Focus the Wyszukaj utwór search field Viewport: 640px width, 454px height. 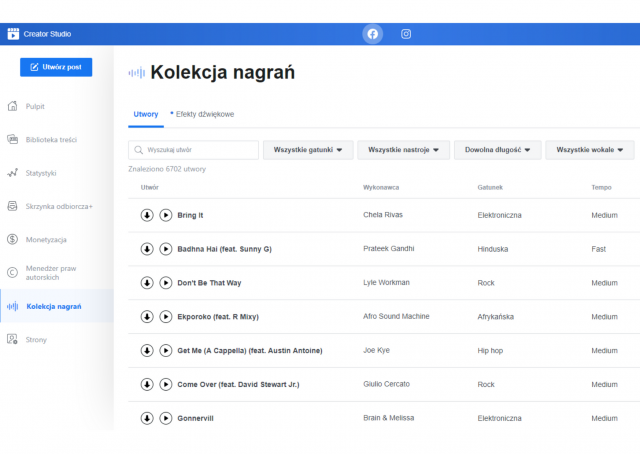(193, 150)
